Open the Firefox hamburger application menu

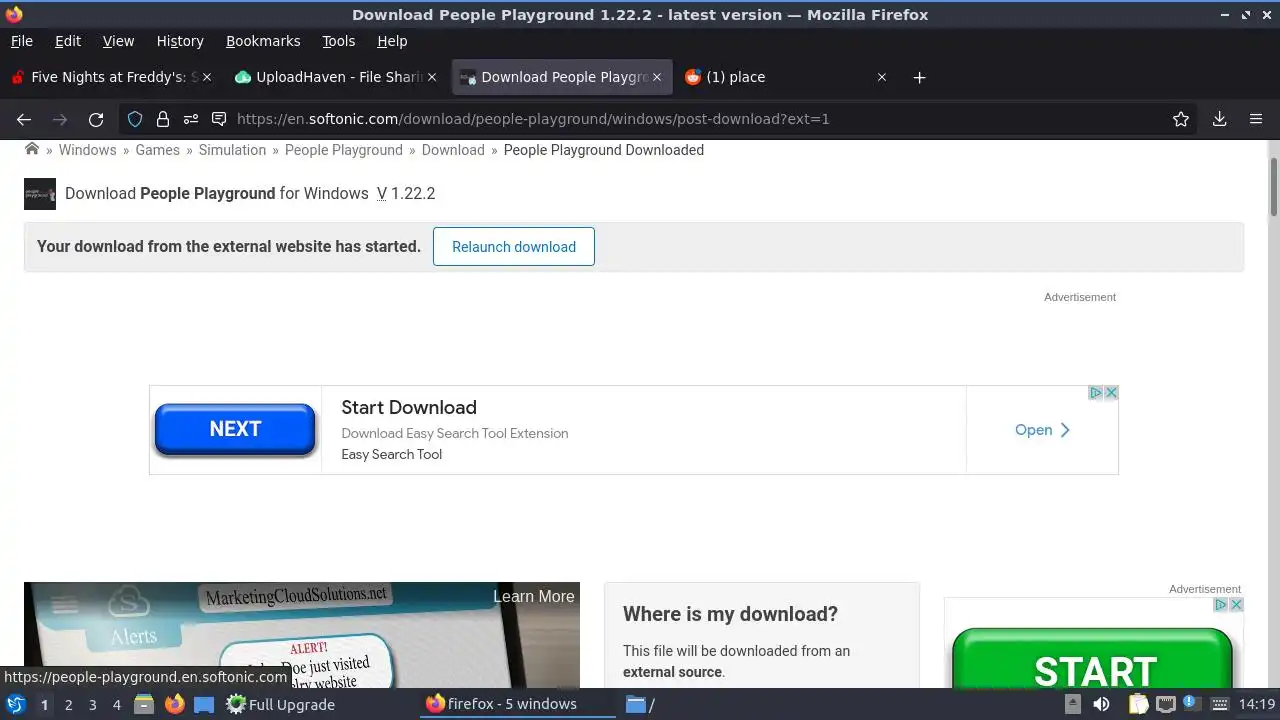pyautogui.click(x=1256, y=119)
